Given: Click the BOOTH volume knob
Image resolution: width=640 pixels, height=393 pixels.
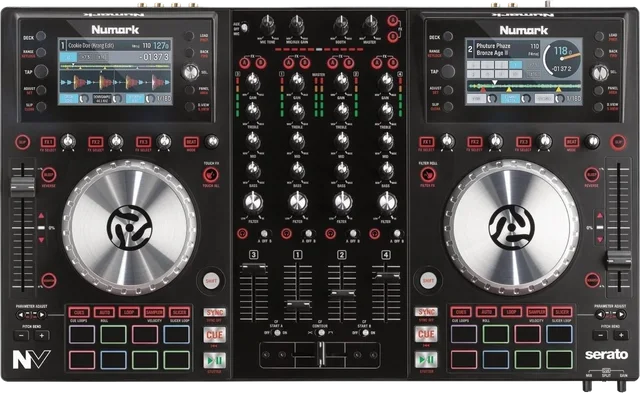Looking at the screenshot, I should coord(340,25).
